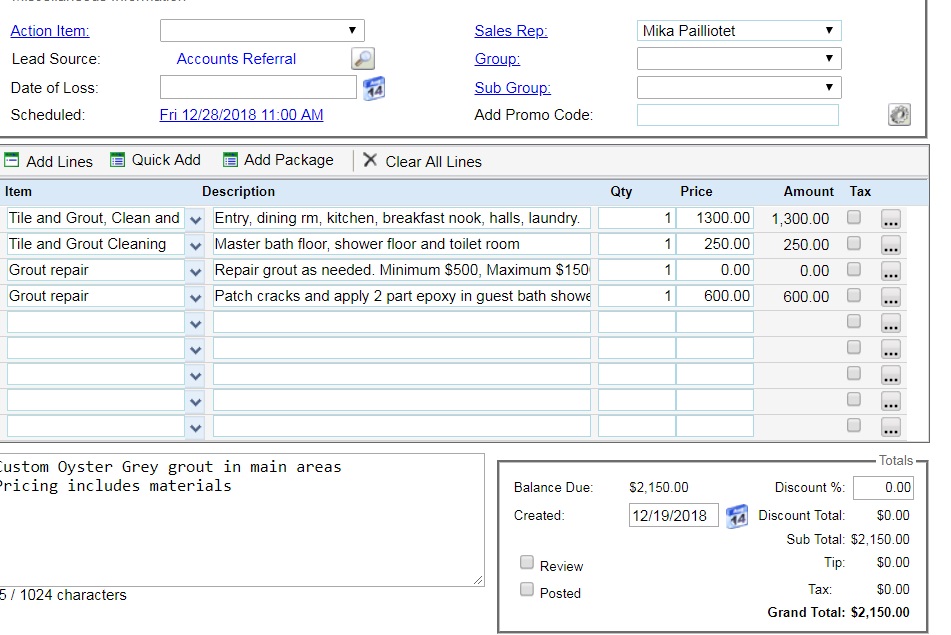Screen dimensions: 951x635
Task: Open item dropdown for Tile and Grout Cleaning
Action: 195,245
